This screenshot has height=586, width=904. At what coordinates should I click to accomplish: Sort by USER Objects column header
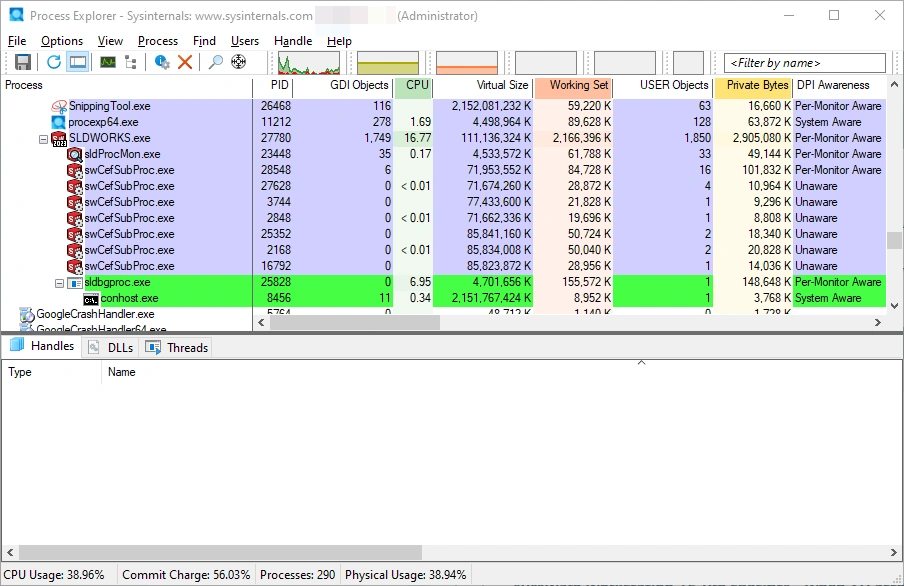(663, 85)
